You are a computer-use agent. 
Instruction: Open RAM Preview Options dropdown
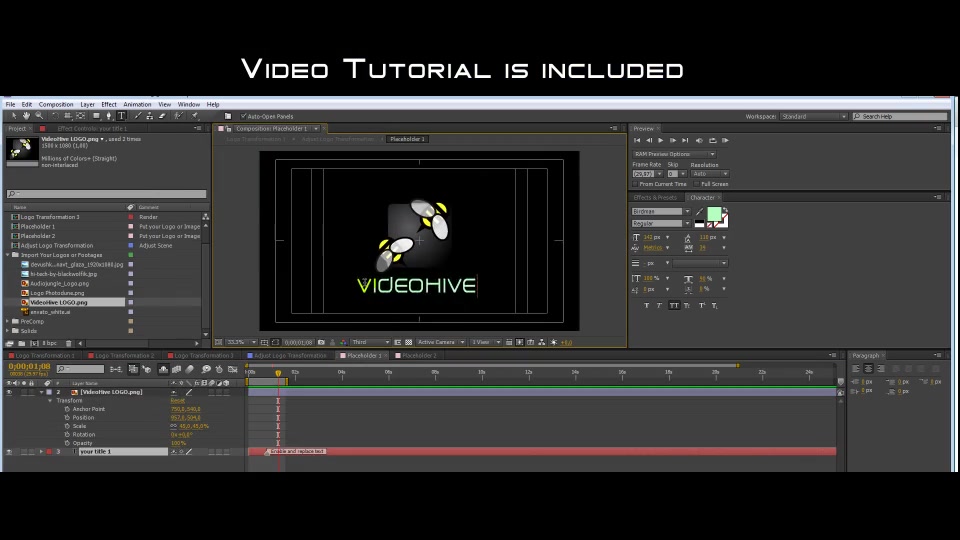point(673,154)
